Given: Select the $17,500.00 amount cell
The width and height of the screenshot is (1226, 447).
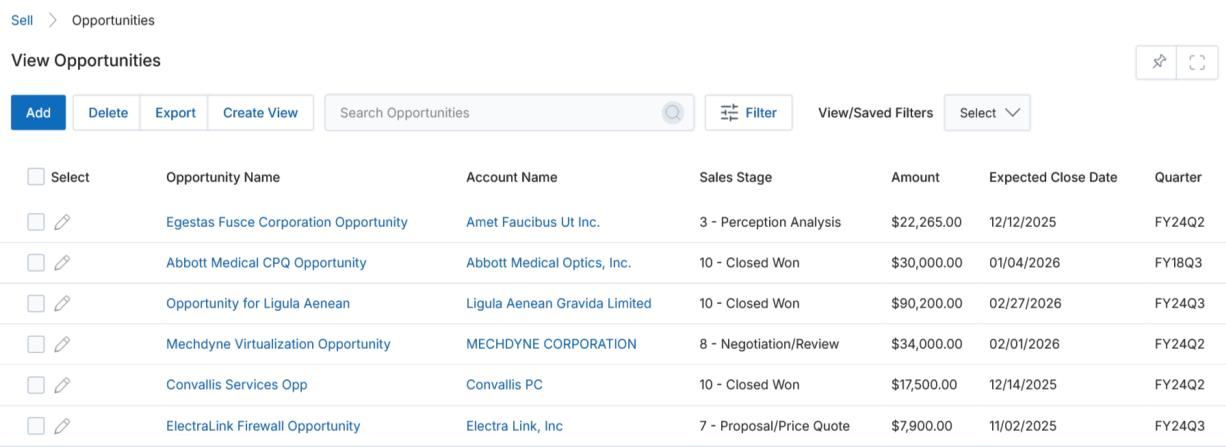Looking at the screenshot, I should point(924,385).
